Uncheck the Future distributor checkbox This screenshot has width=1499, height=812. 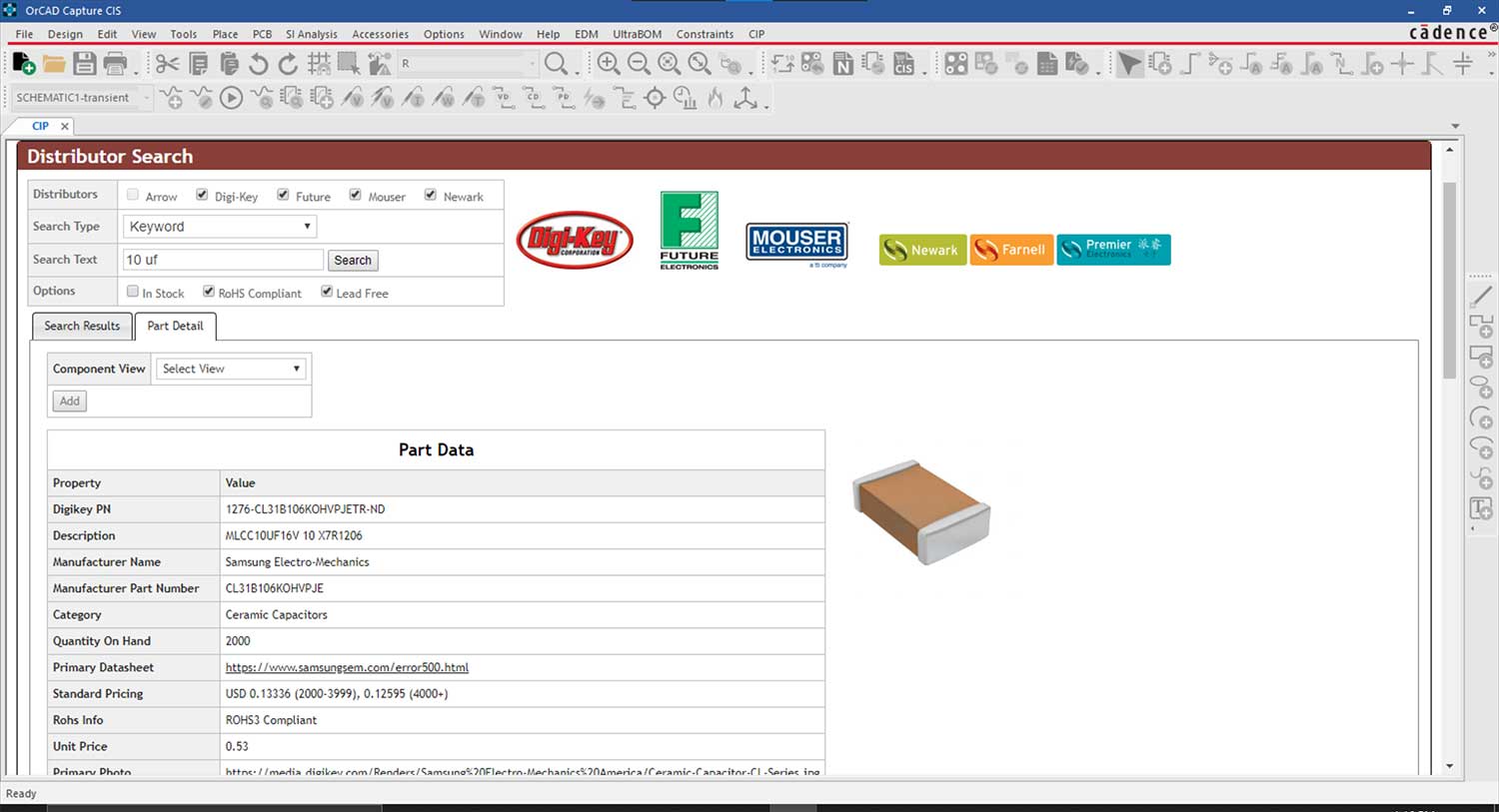point(283,195)
